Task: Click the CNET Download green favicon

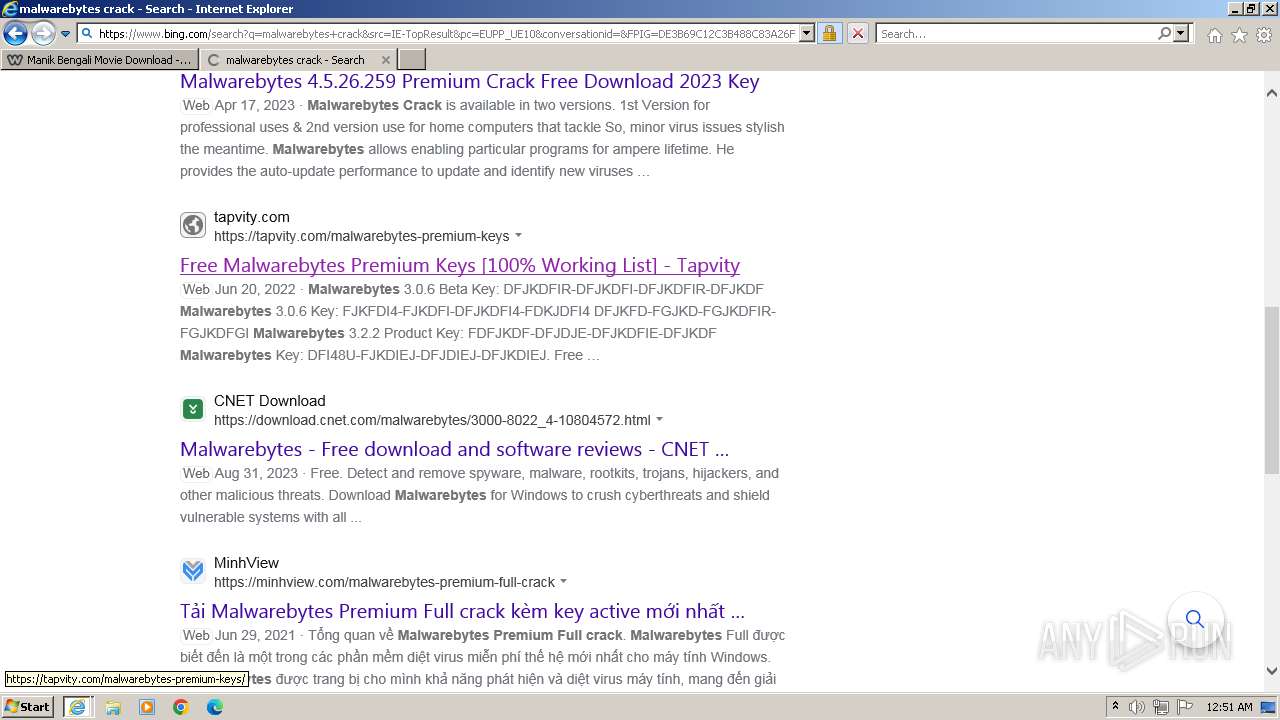Action: click(x=193, y=409)
